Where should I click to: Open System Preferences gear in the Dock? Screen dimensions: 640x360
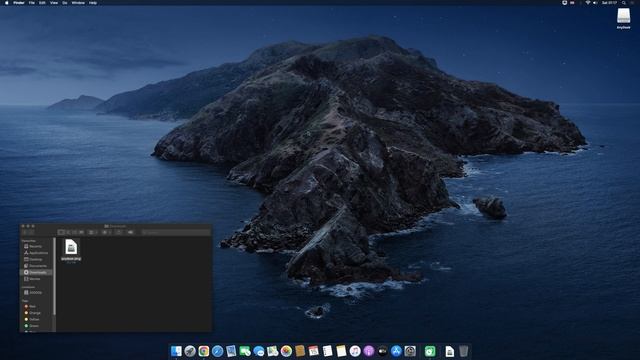pos(410,351)
